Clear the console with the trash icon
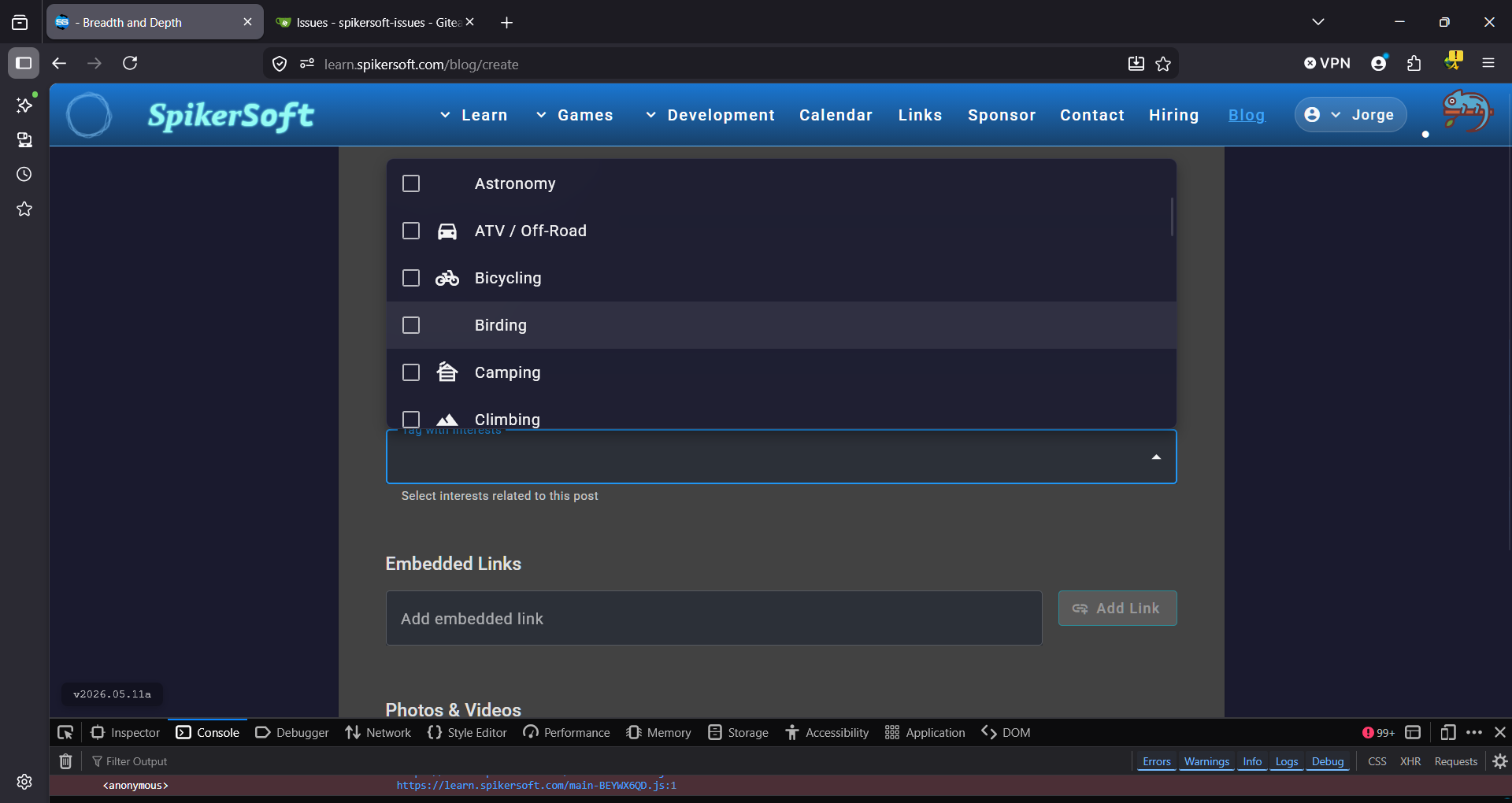Viewport: 1512px width, 803px height. pyautogui.click(x=66, y=761)
